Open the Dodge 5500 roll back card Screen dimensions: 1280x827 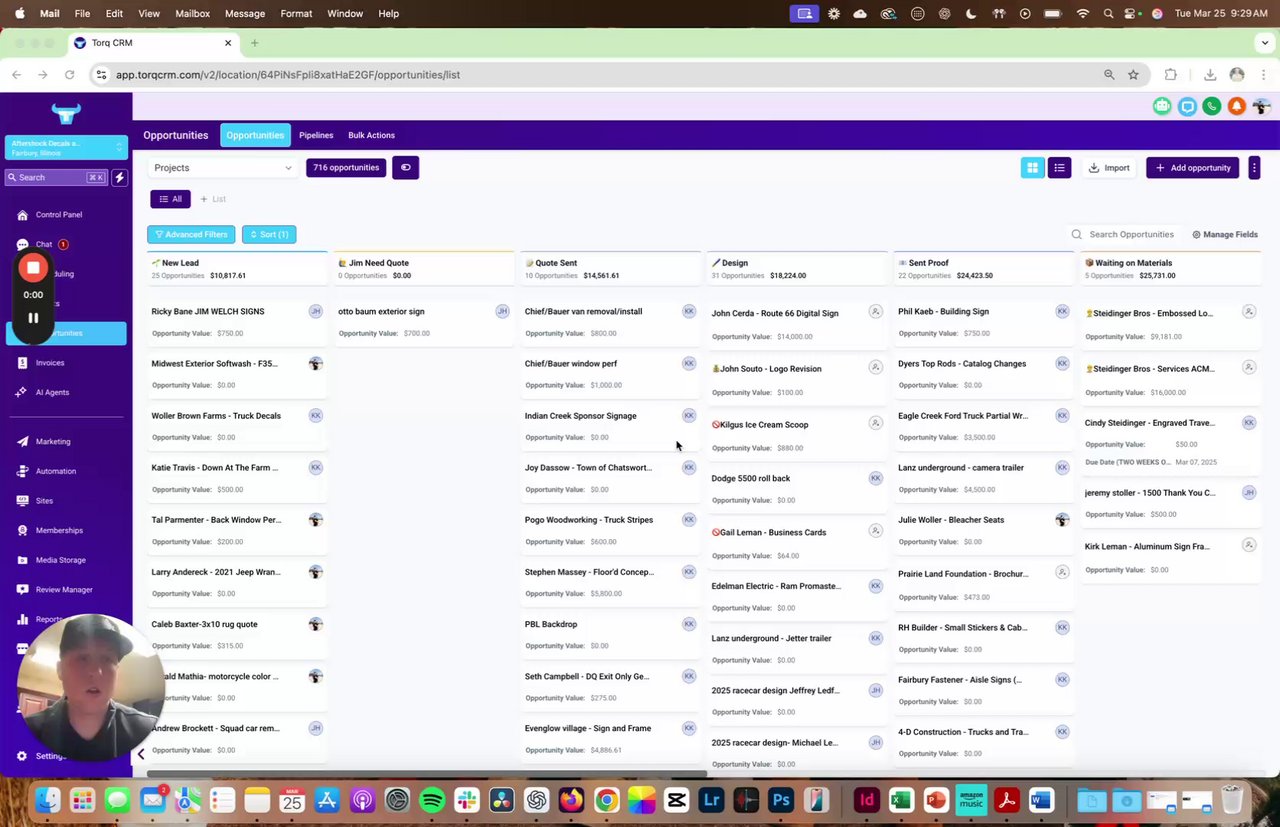(796, 488)
